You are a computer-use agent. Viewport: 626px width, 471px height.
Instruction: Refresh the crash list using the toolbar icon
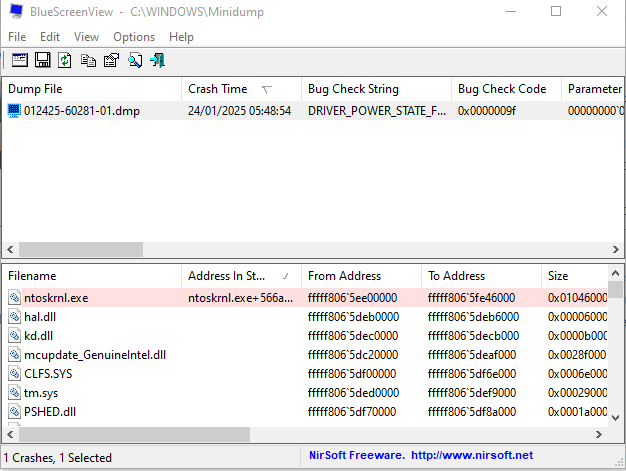click(x=65, y=60)
